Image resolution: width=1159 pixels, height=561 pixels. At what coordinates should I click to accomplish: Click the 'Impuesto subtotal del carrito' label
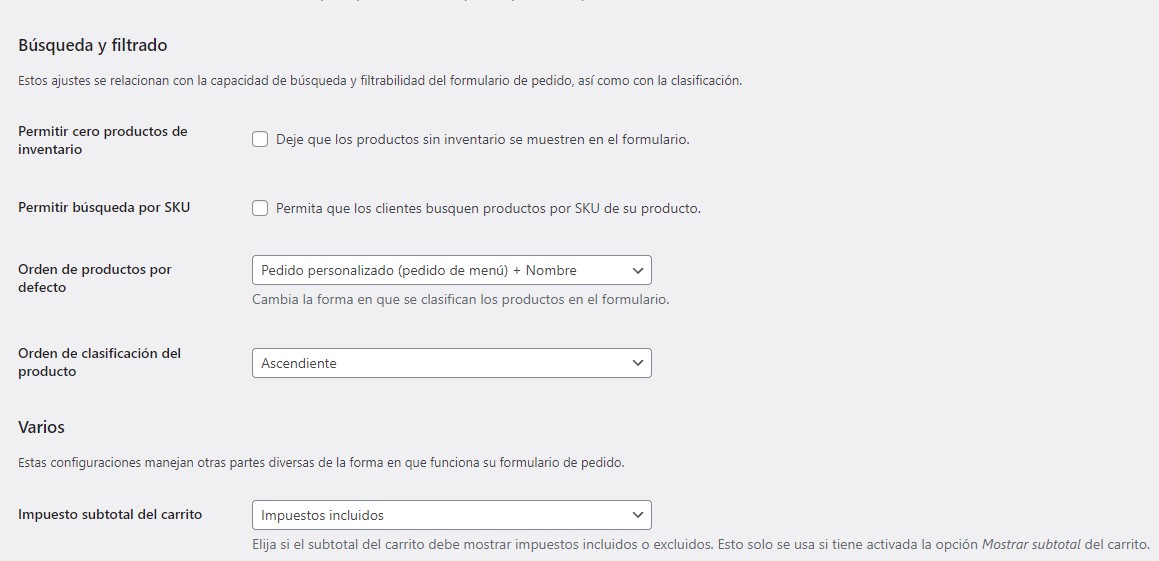[x=110, y=515]
